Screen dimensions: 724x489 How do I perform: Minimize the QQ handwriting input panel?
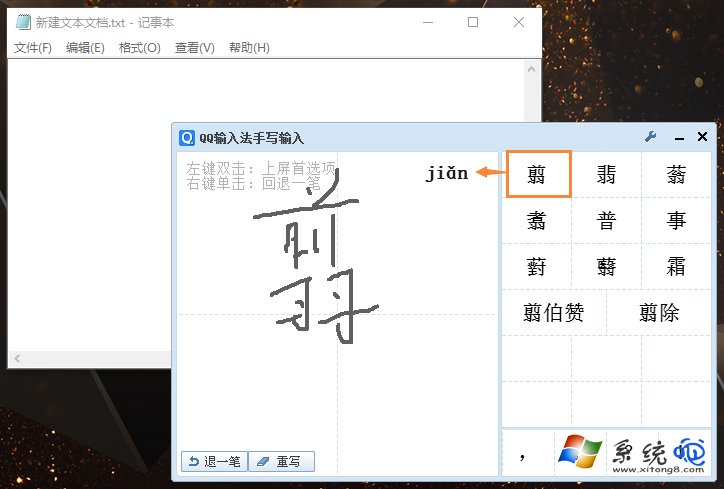[x=680, y=137]
